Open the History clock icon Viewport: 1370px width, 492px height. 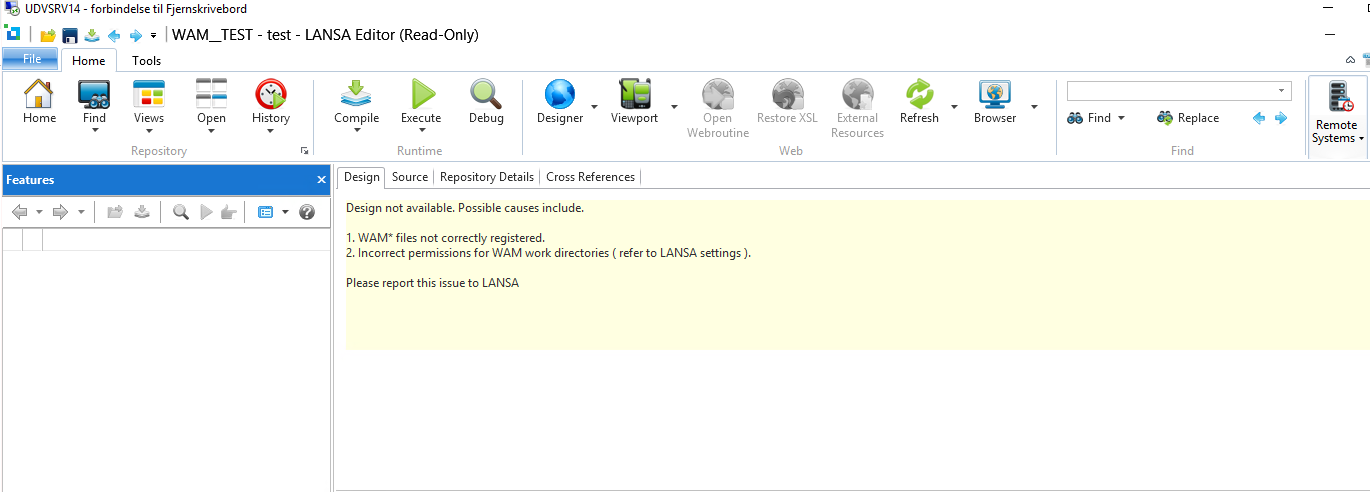[x=270, y=94]
